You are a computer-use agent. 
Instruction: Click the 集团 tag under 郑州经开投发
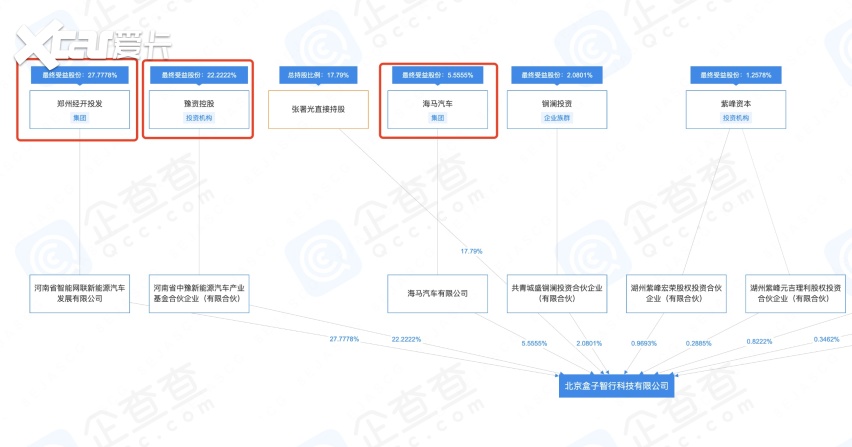pos(79,118)
